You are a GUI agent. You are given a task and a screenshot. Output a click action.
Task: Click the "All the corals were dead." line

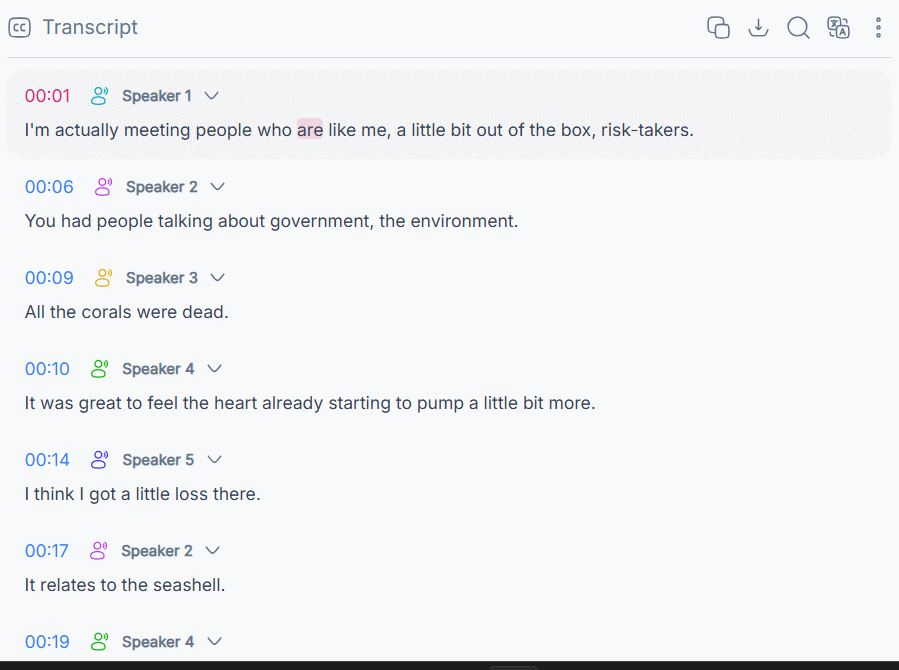click(127, 312)
